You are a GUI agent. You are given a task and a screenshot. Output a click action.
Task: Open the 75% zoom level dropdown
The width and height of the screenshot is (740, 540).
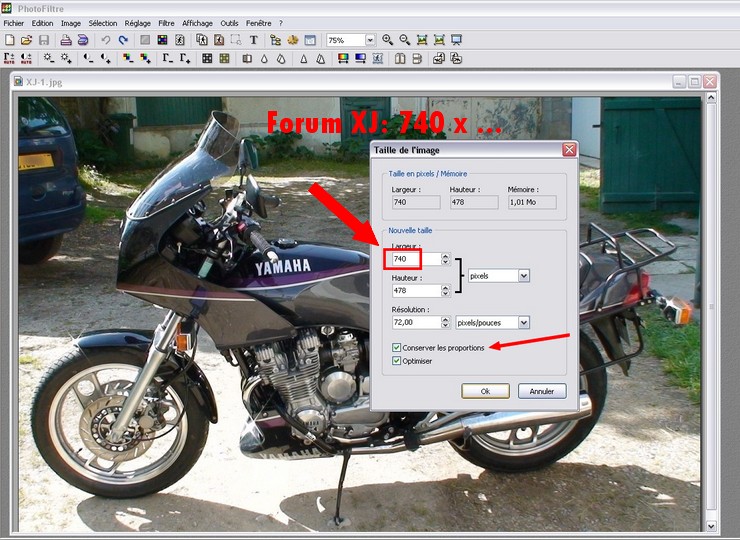[x=370, y=41]
